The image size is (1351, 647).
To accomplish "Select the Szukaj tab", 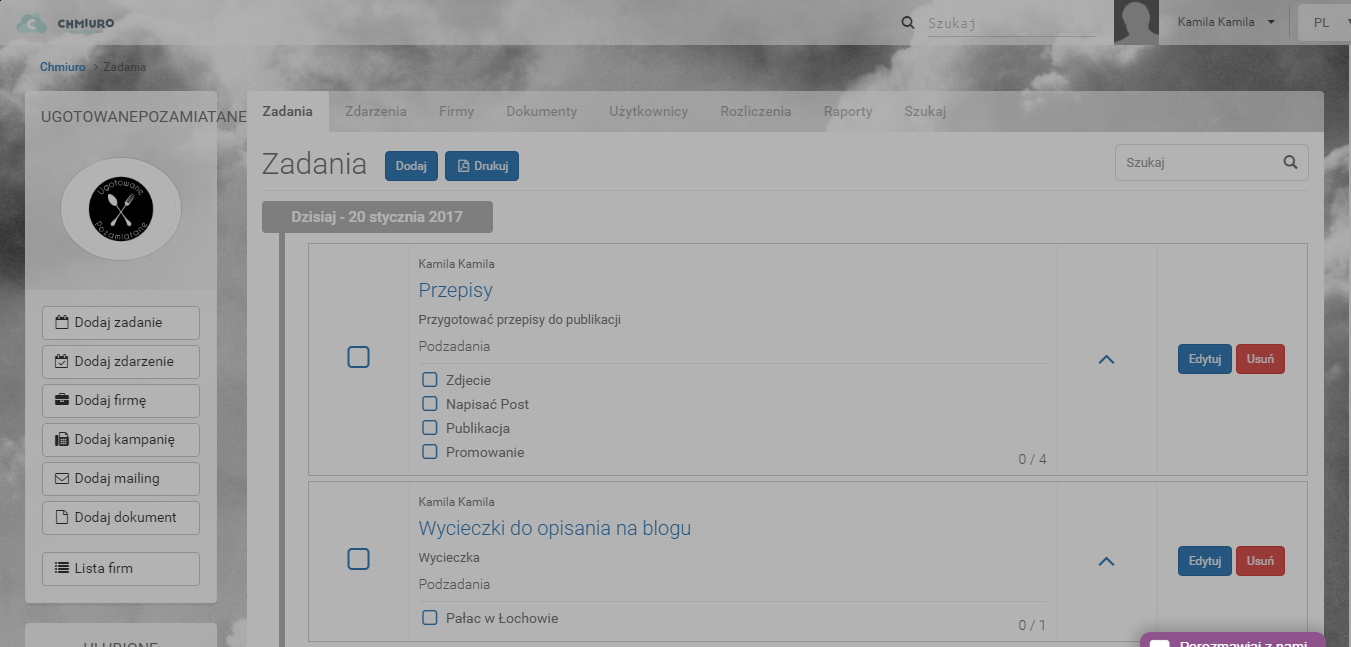I will tap(925, 111).
